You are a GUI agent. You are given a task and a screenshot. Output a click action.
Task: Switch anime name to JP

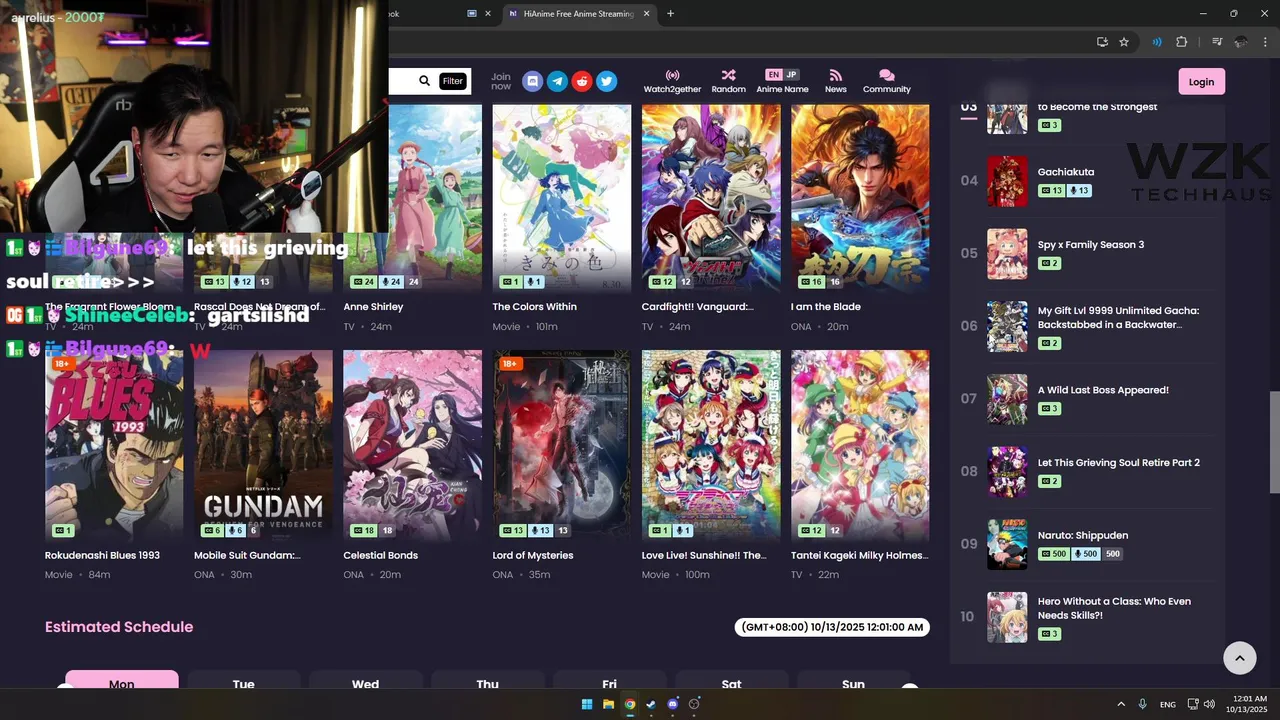click(792, 75)
